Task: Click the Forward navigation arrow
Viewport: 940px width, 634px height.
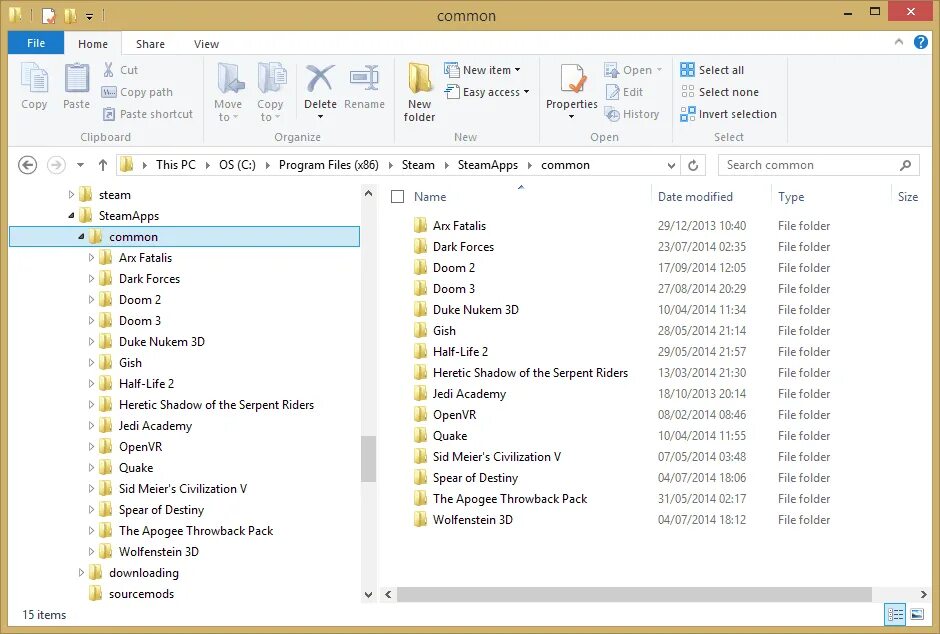Action: (x=56, y=165)
